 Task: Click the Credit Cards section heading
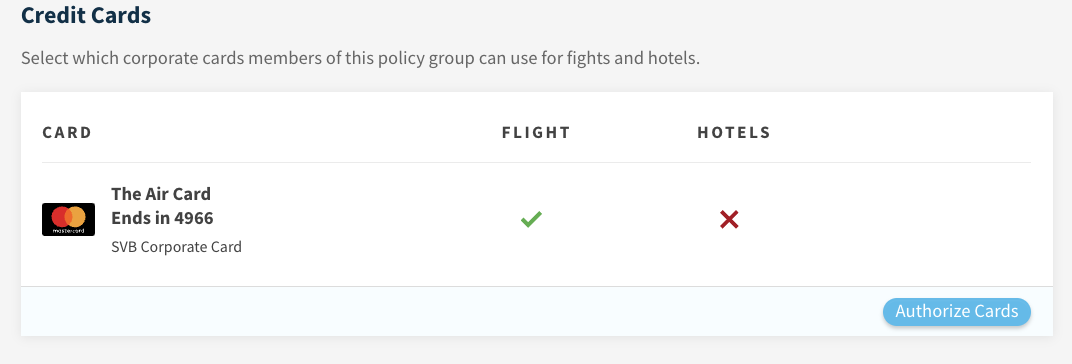[x=85, y=15]
